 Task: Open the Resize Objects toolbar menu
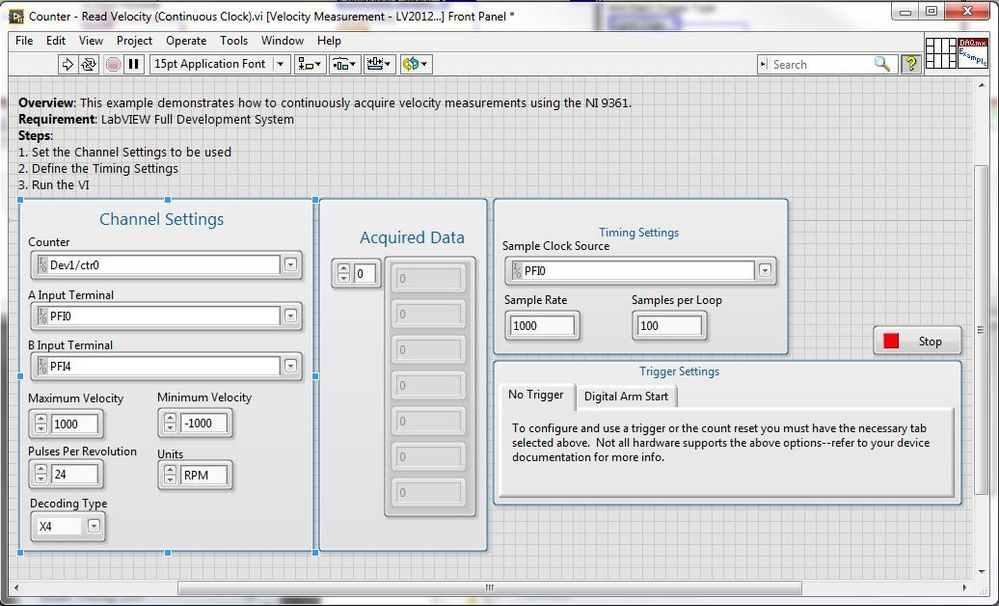379,64
